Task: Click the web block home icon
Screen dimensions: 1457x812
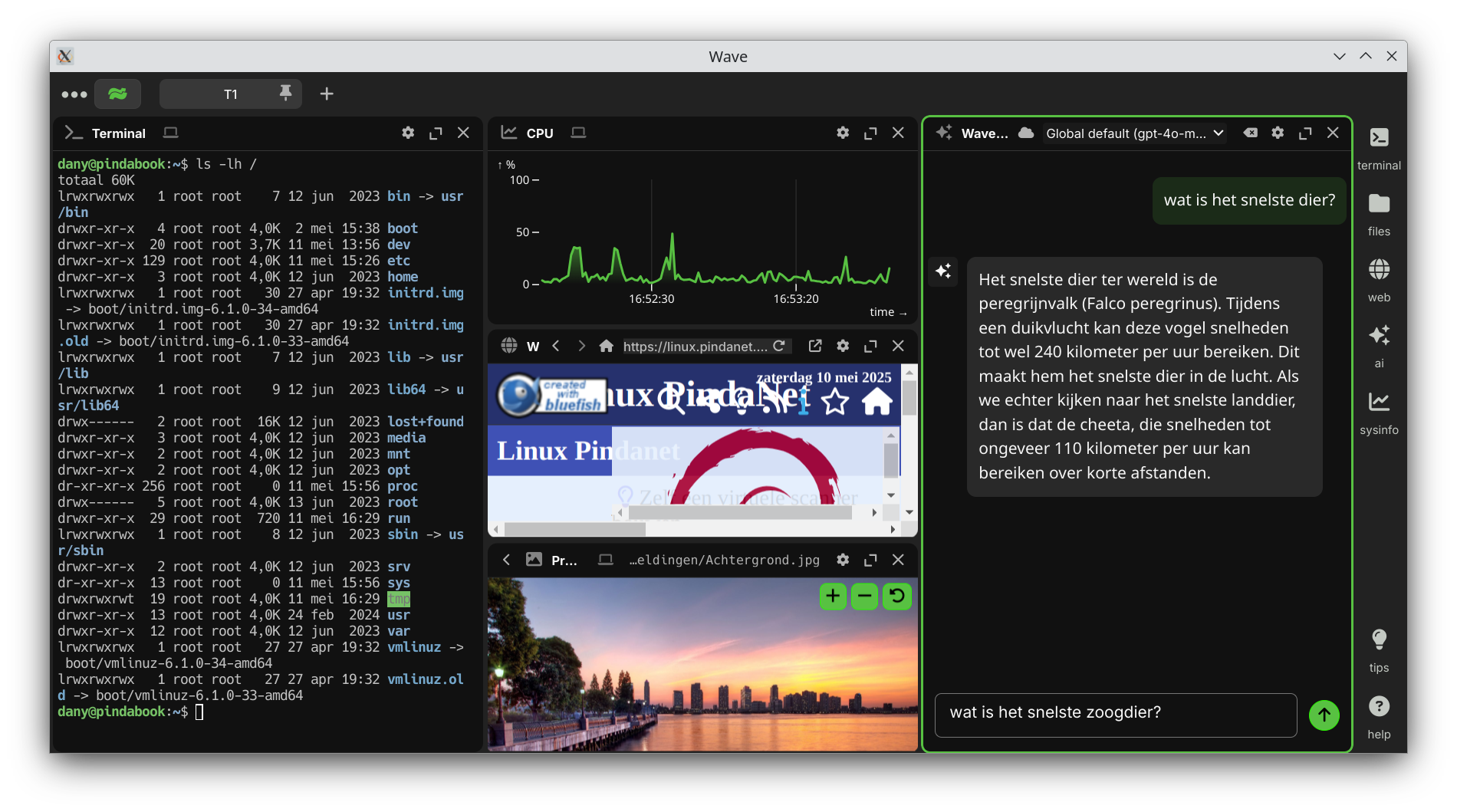Action: (607, 346)
